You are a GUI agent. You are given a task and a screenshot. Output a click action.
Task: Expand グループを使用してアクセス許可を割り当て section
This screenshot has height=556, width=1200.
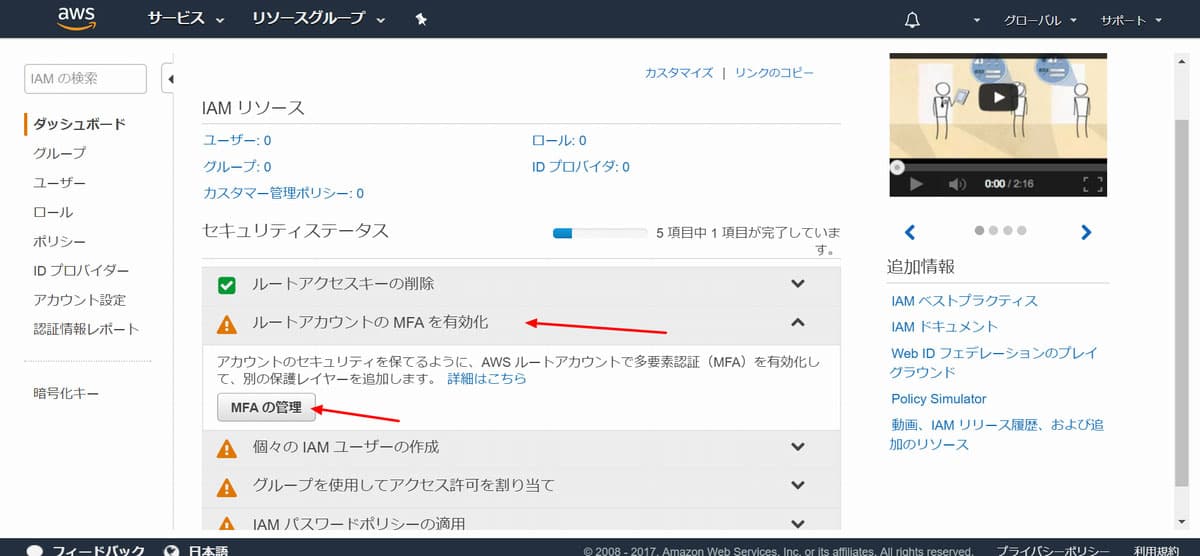point(798,485)
